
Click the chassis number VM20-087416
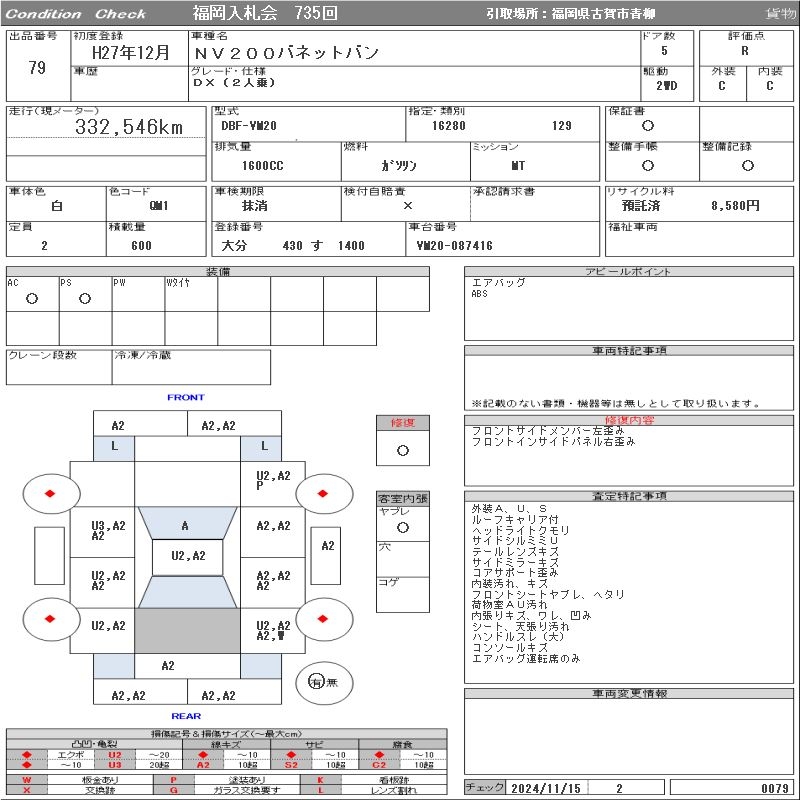pos(455,245)
